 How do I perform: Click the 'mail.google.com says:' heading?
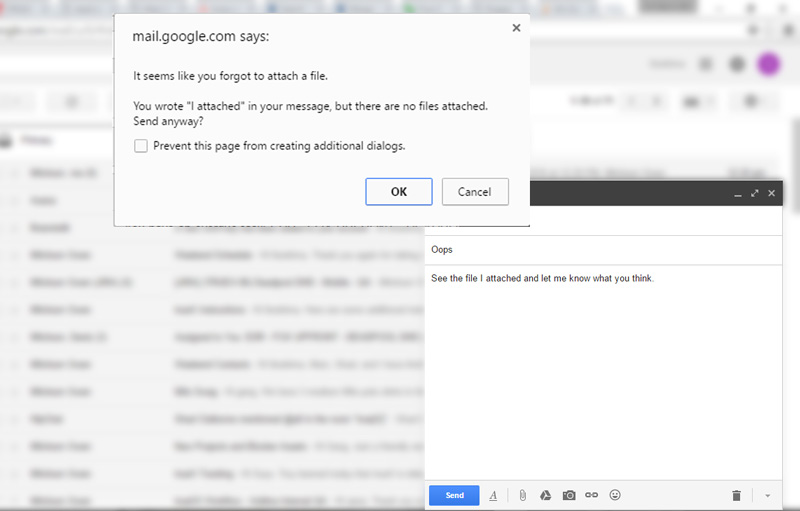click(201, 36)
